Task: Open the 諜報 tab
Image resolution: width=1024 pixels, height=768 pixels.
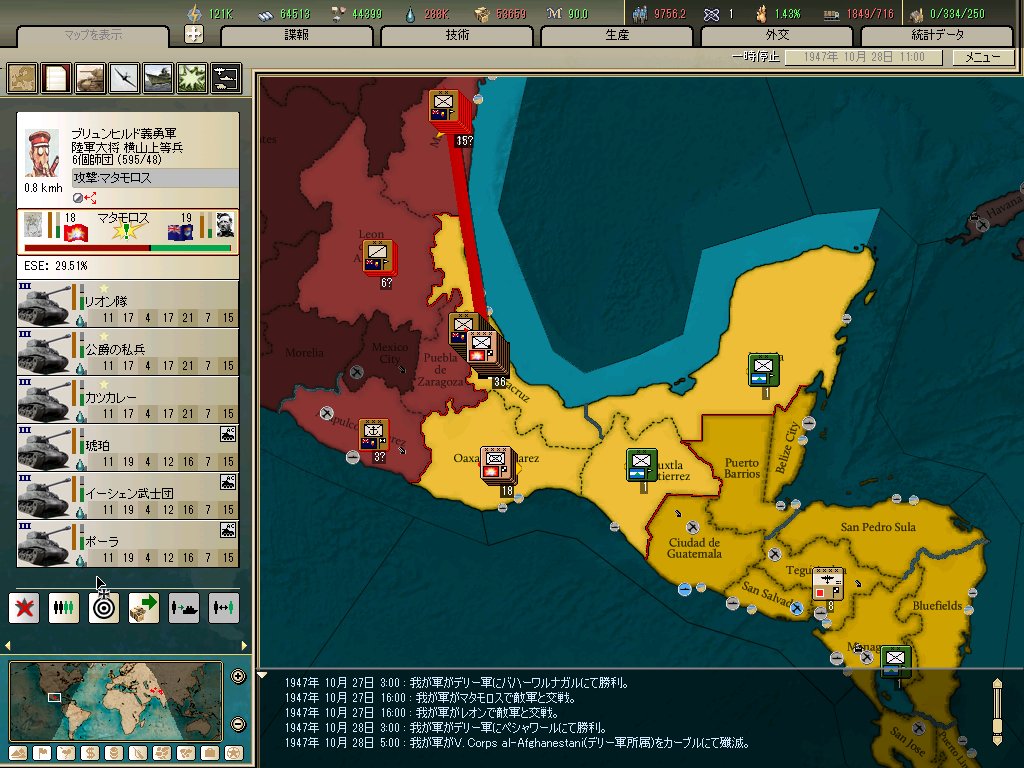Action: tap(296, 35)
